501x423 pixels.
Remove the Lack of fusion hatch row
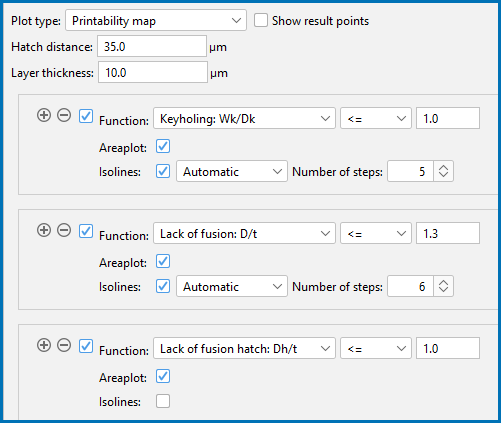(64, 345)
